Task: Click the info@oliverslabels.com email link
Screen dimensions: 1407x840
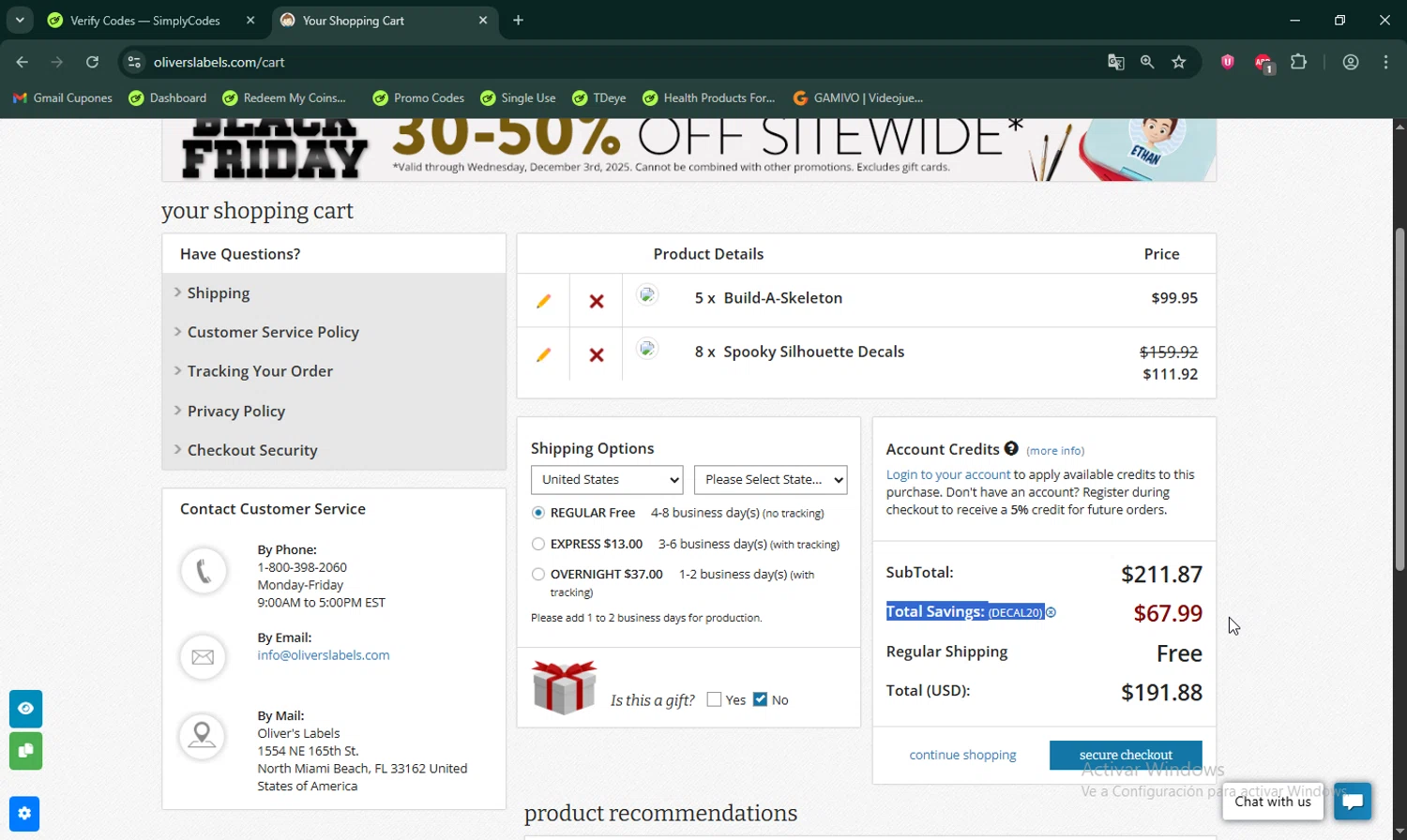Action: pos(324,655)
